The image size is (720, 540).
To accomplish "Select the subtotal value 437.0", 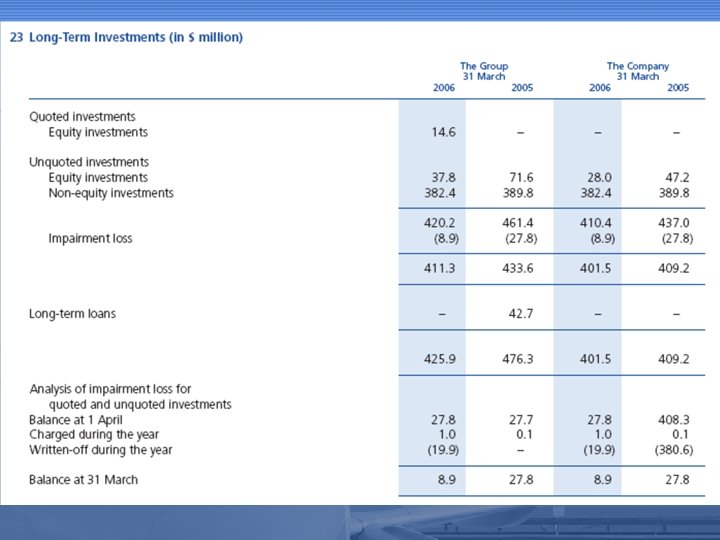I will (x=674, y=223).
